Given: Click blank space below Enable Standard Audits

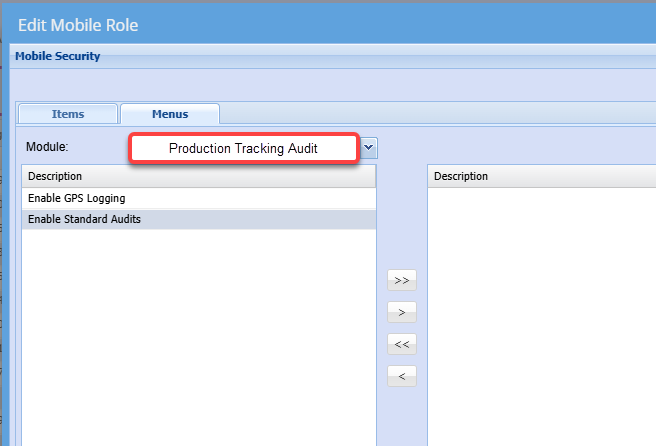Looking at the screenshot, I should pos(198,330).
